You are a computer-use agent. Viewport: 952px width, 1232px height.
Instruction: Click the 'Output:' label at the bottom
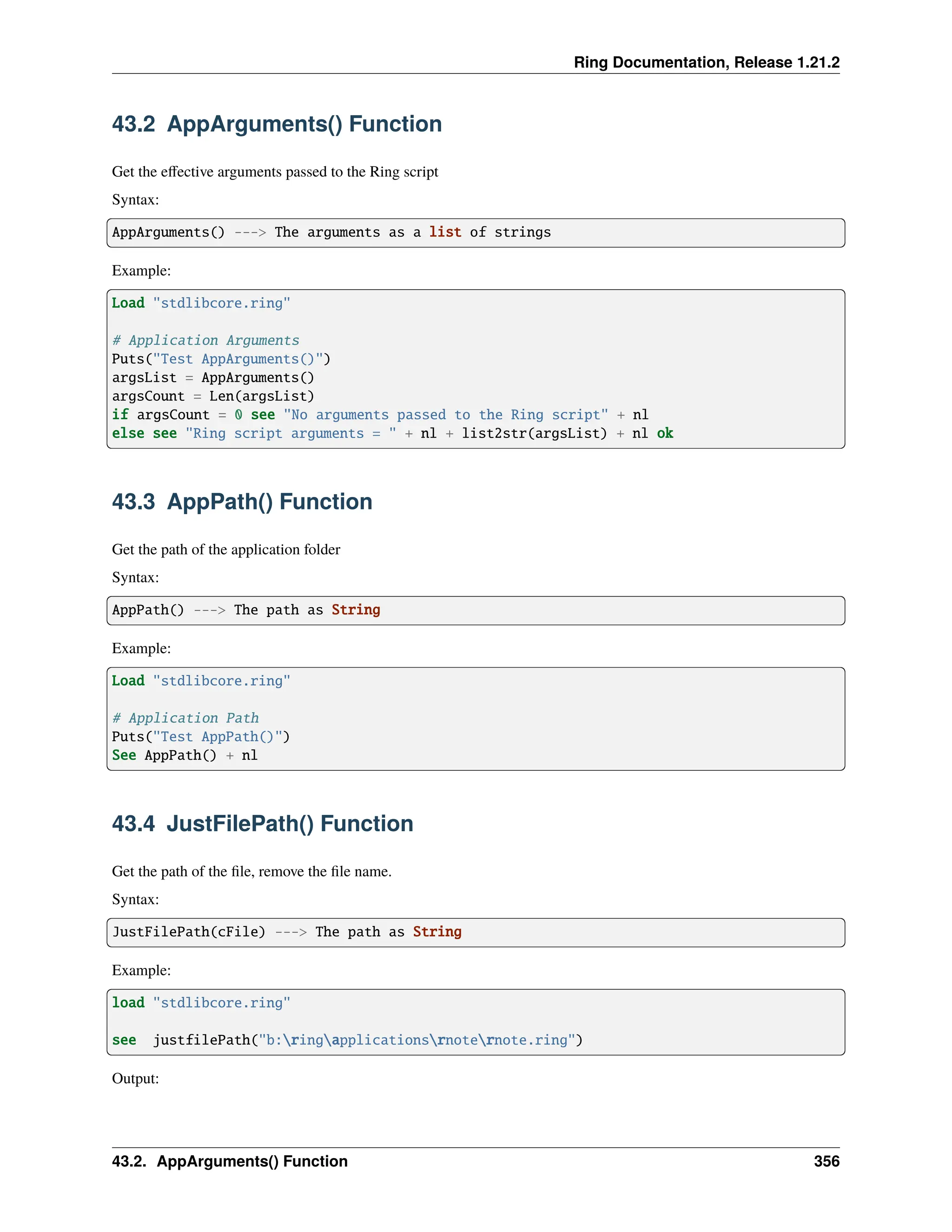[x=135, y=1079]
